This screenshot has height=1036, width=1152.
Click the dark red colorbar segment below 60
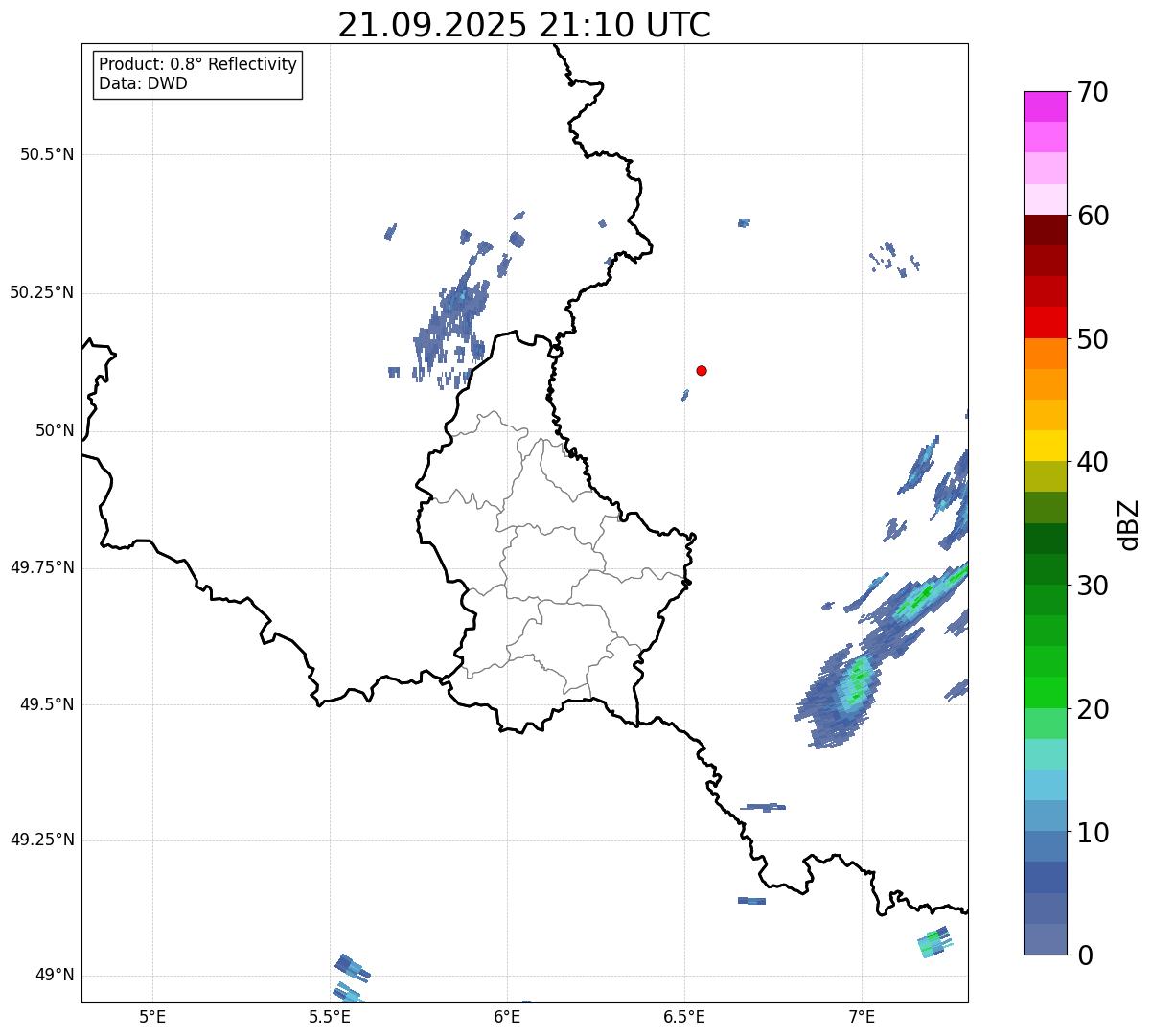(x=1045, y=230)
